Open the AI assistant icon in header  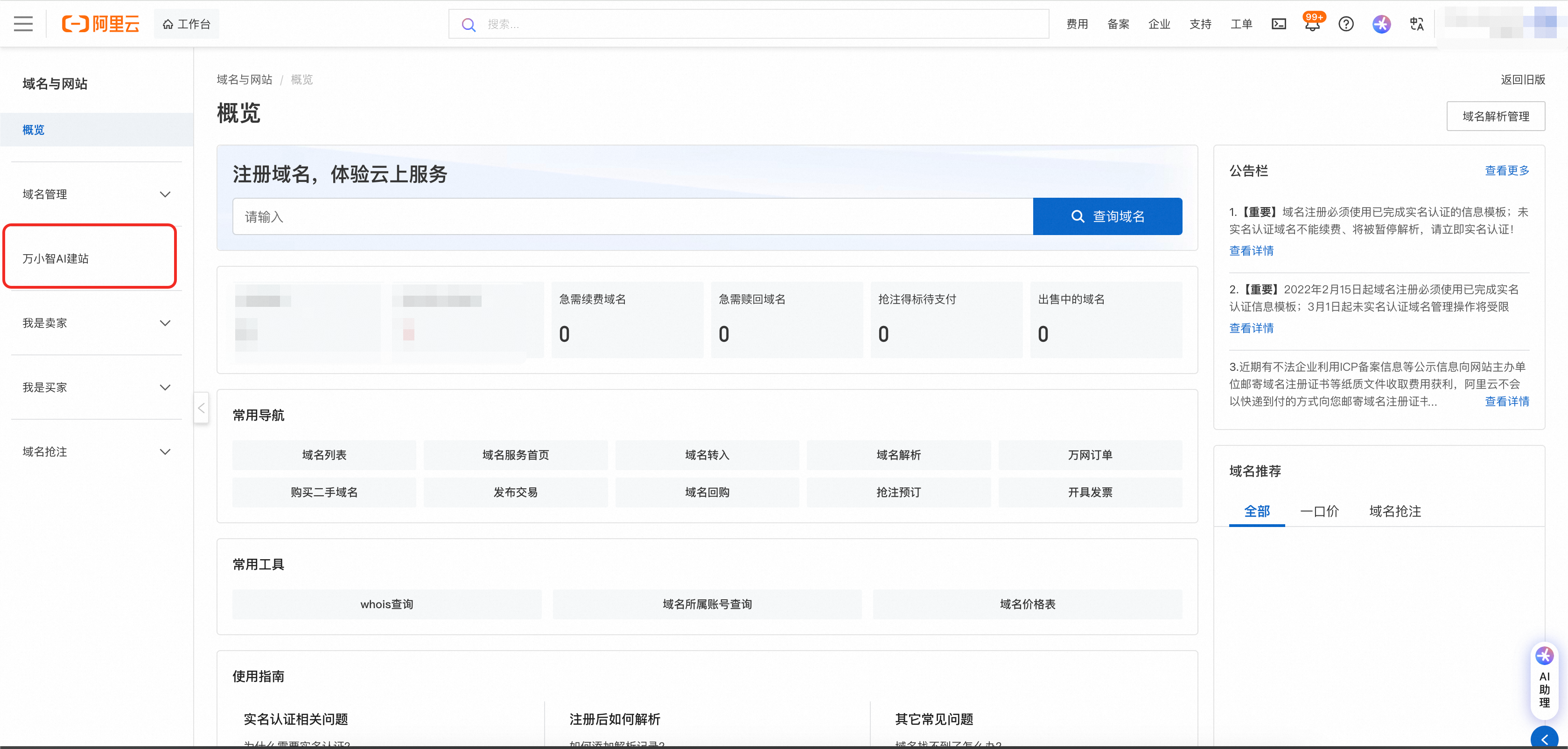click(1381, 24)
